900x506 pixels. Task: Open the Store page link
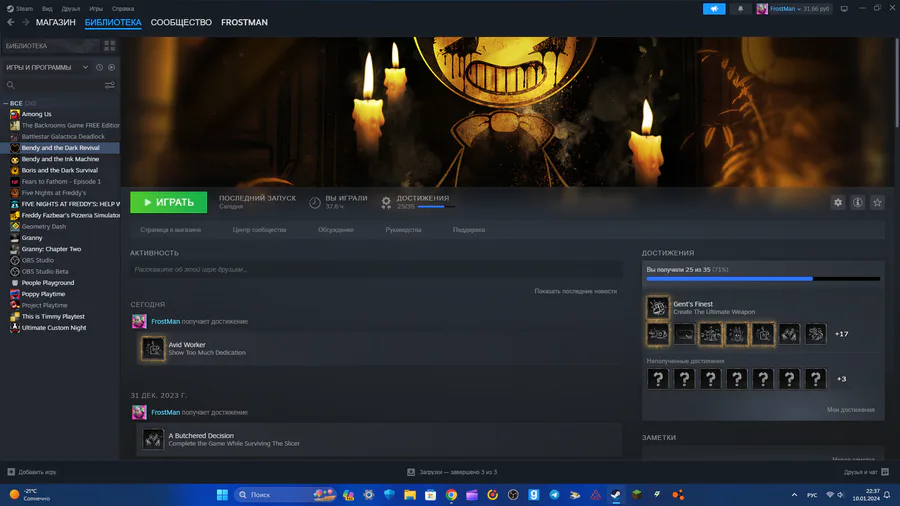click(170, 230)
